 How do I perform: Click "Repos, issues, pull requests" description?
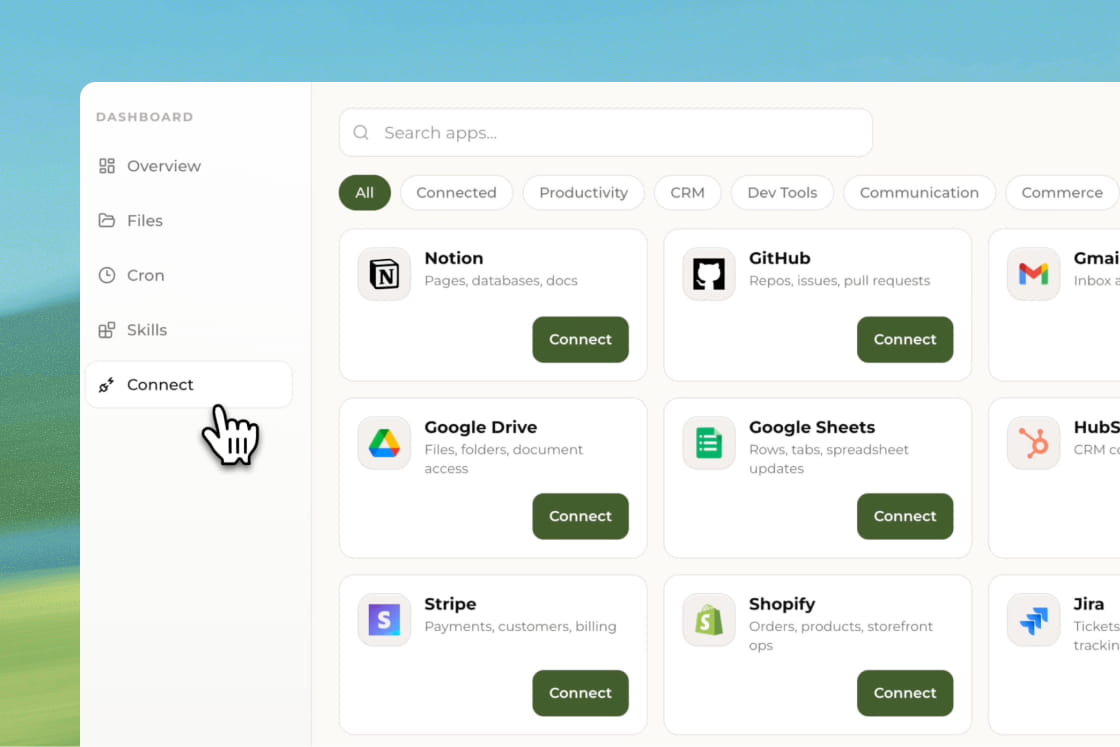pyautogui.click(x=839, y=281)
